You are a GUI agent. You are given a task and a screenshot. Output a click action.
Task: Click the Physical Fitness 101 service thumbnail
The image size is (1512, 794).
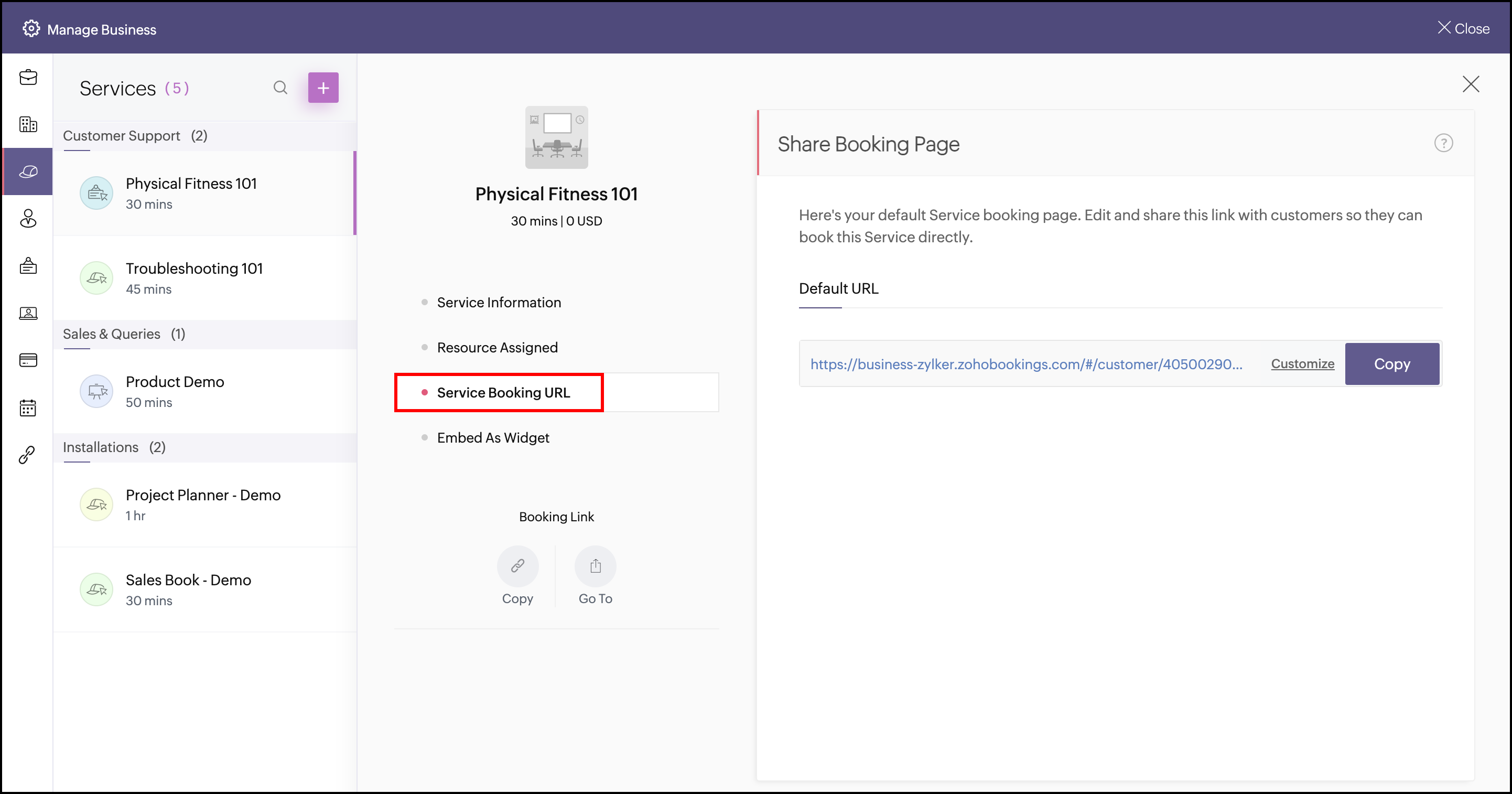pos(556,137)
